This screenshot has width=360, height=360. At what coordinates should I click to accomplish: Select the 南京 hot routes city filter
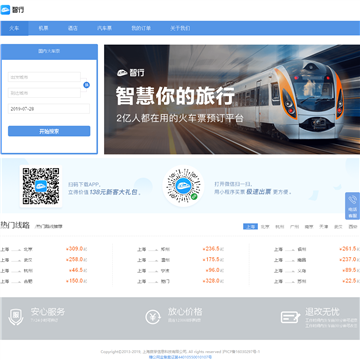tap(309, 227)
